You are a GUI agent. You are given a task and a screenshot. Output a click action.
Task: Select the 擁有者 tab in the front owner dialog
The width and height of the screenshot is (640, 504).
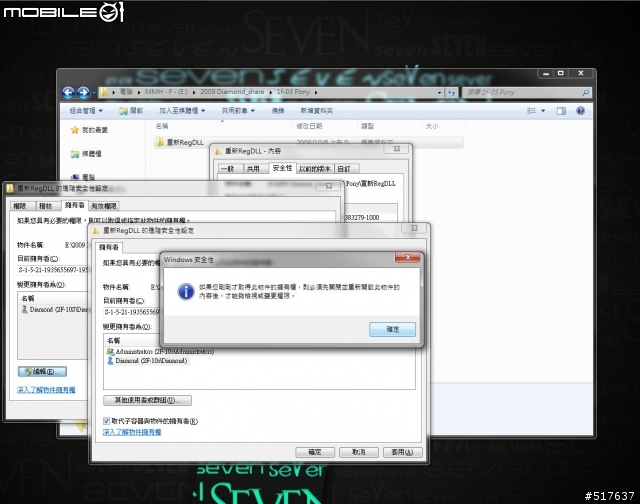click(109, 247)
